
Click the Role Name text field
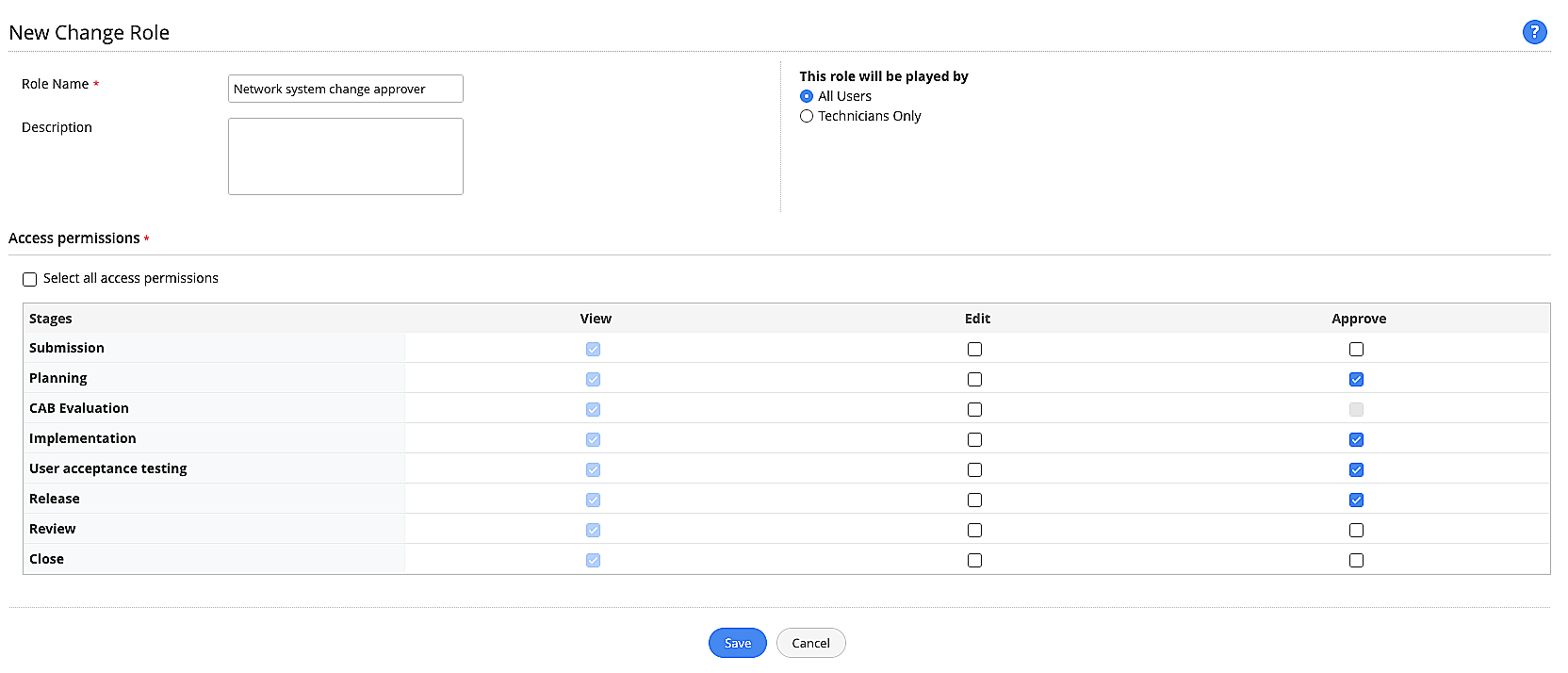345,89
